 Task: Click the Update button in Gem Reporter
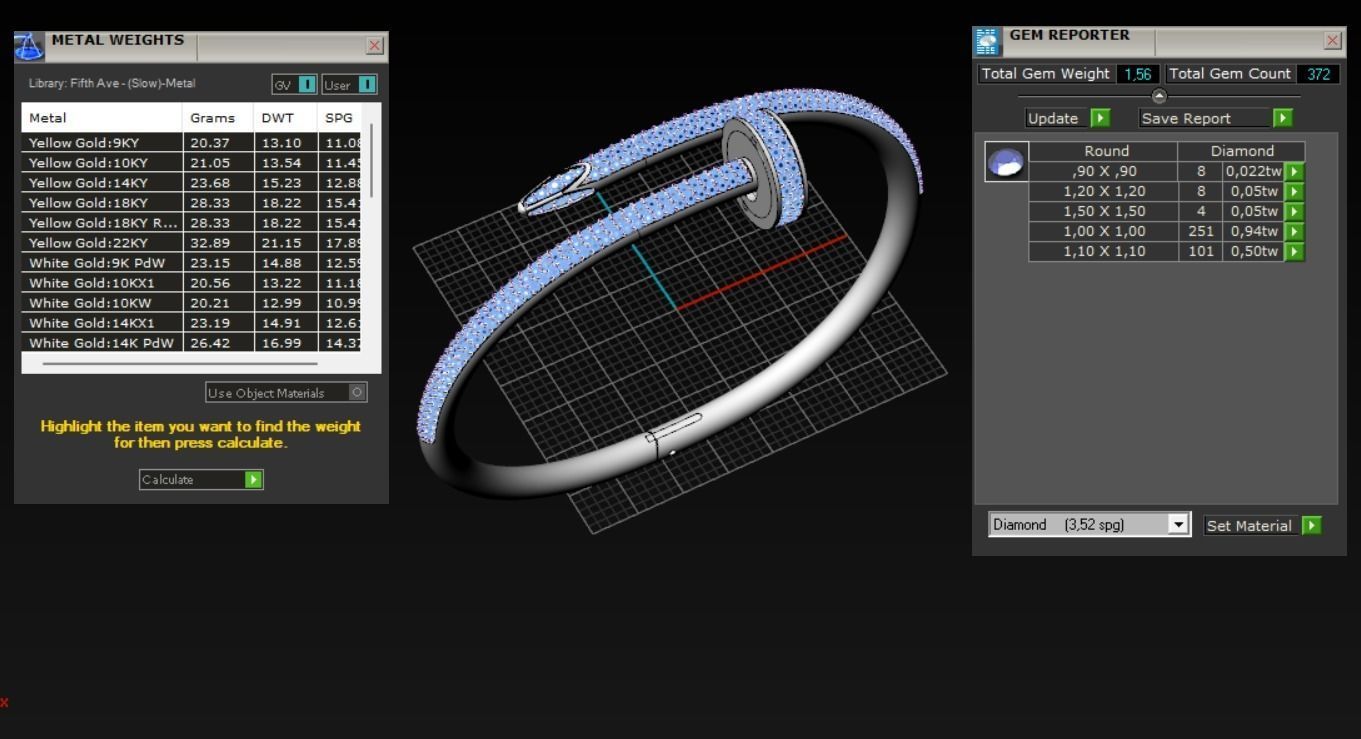point(1068,118)
